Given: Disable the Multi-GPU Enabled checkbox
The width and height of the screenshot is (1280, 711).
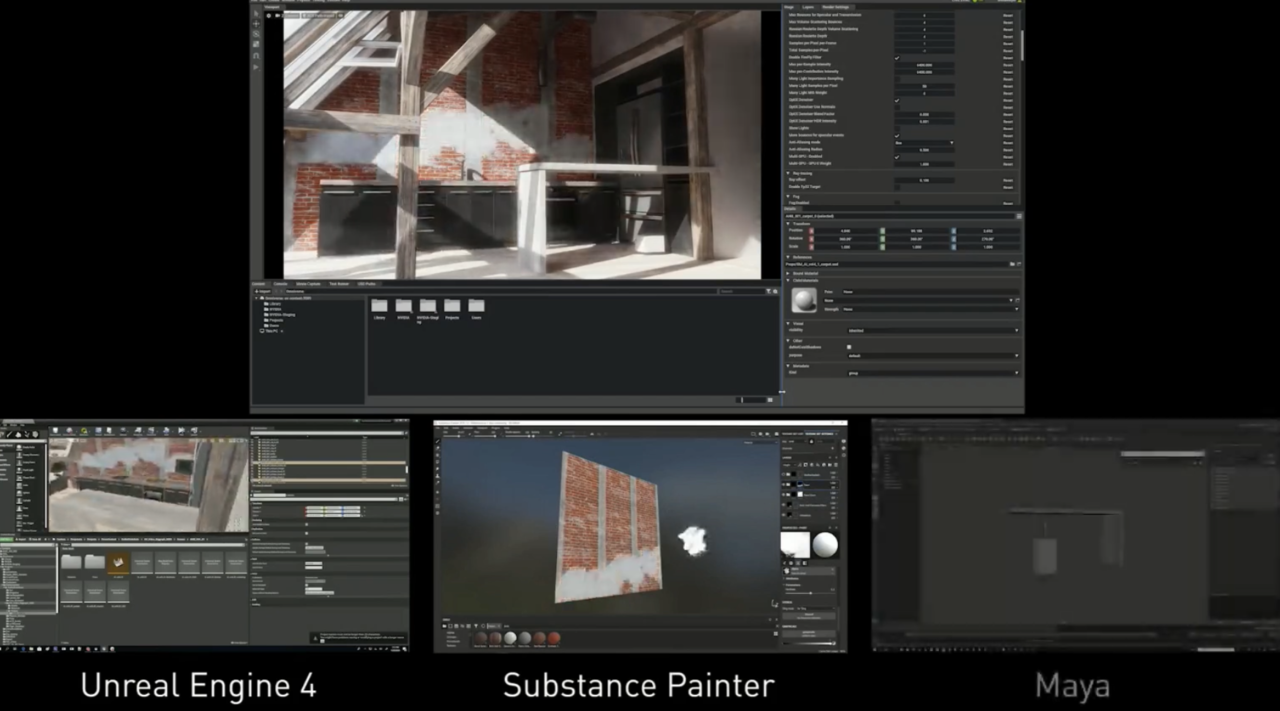Looking at the screenshot, I should tap(897, 156).
